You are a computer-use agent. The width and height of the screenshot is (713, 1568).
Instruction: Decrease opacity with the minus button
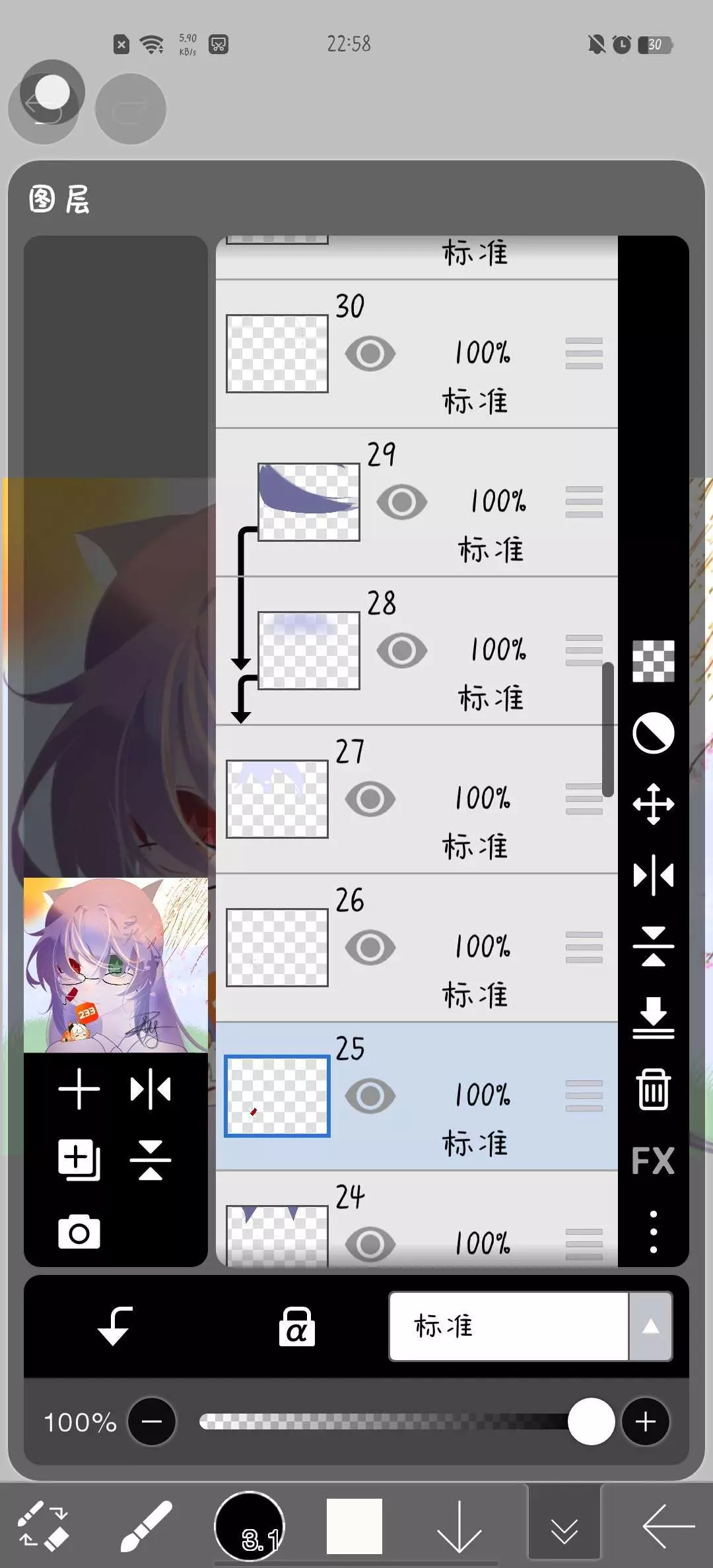[152, 1421]
